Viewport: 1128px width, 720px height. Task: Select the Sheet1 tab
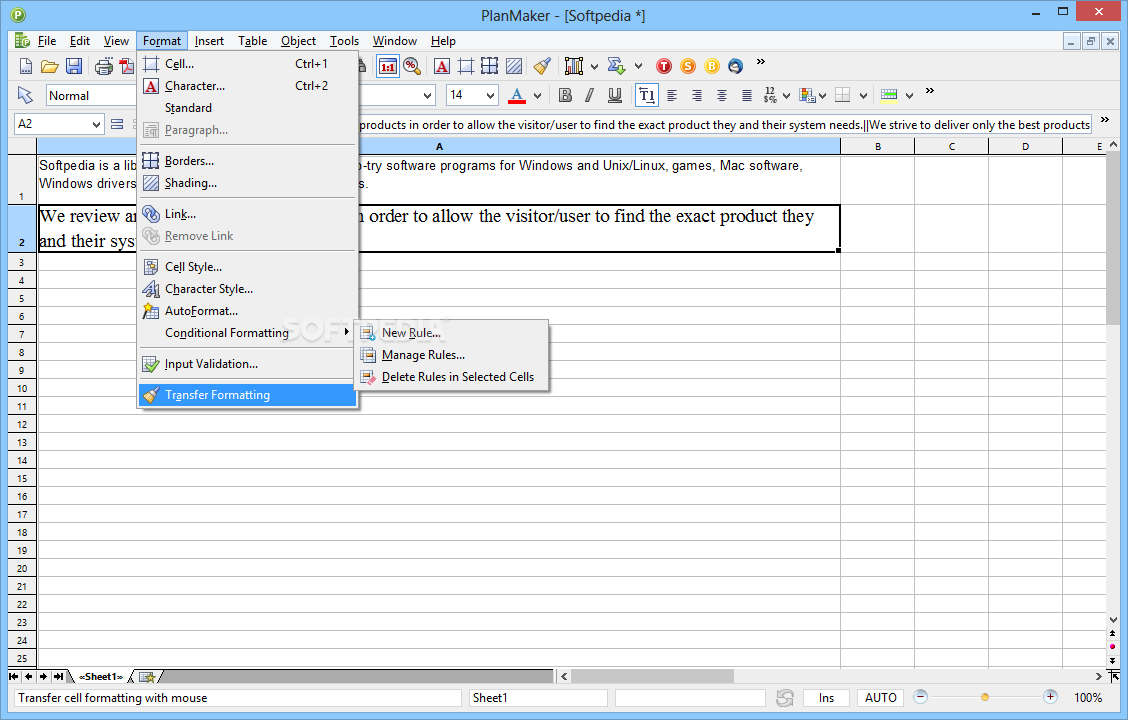pos(101,677)
